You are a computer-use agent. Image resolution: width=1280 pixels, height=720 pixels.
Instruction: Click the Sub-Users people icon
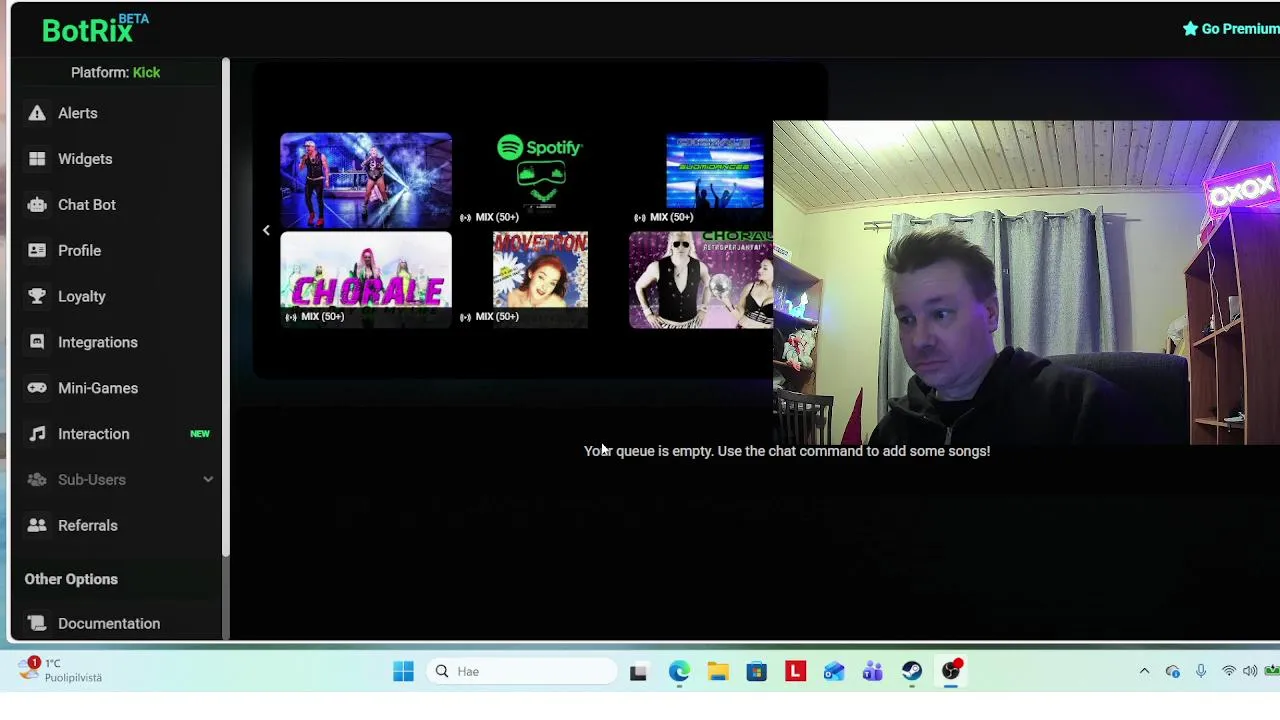click(x=37, y=480)
